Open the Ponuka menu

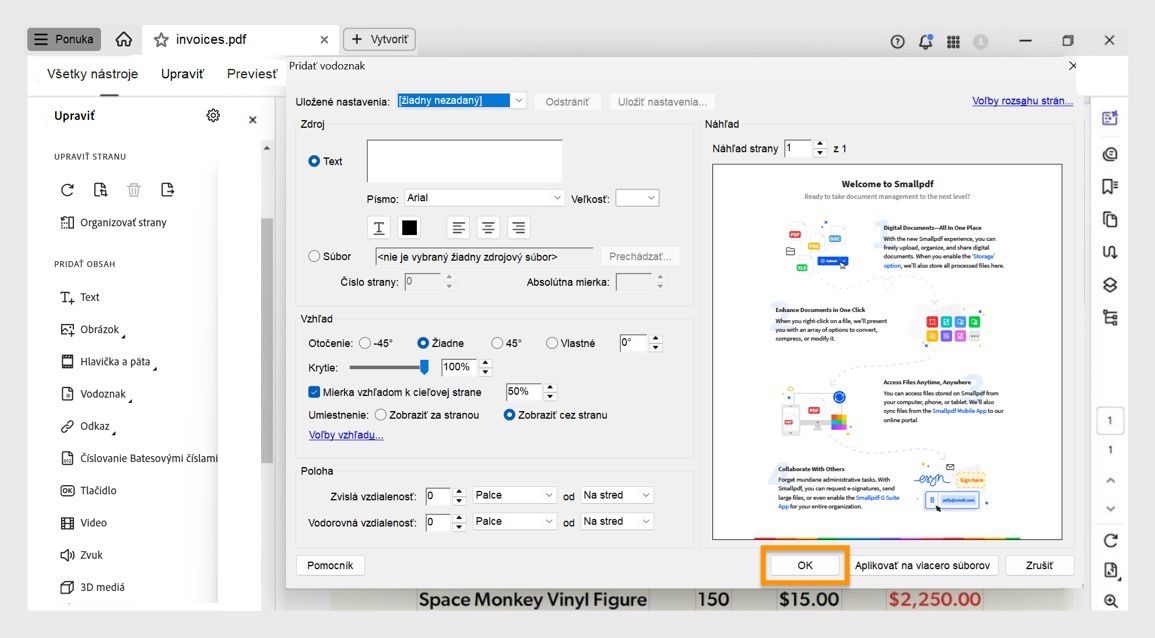coord(64,39)
